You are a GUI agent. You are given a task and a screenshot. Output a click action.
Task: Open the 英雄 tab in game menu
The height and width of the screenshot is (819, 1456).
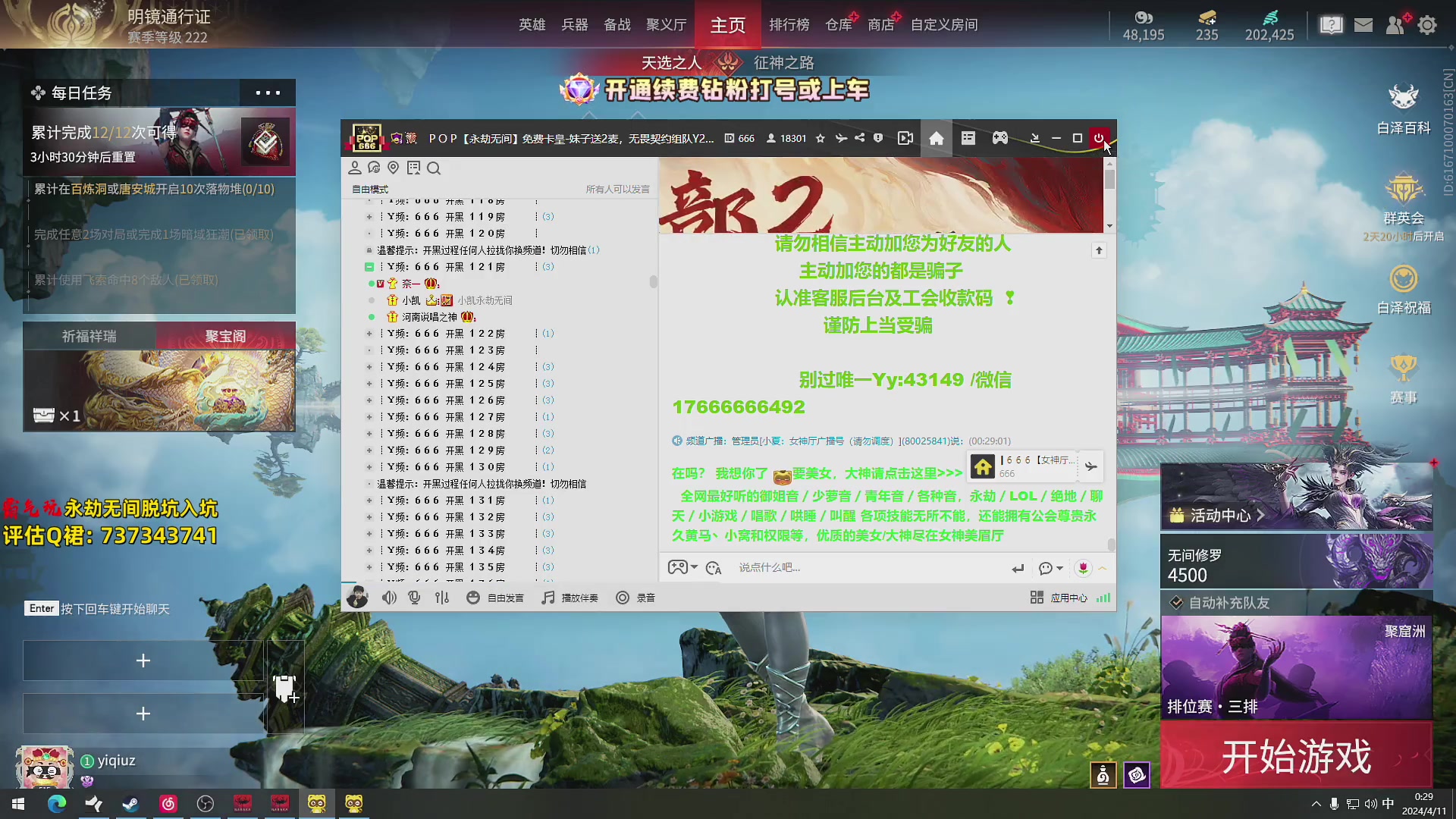pos(532,24)
